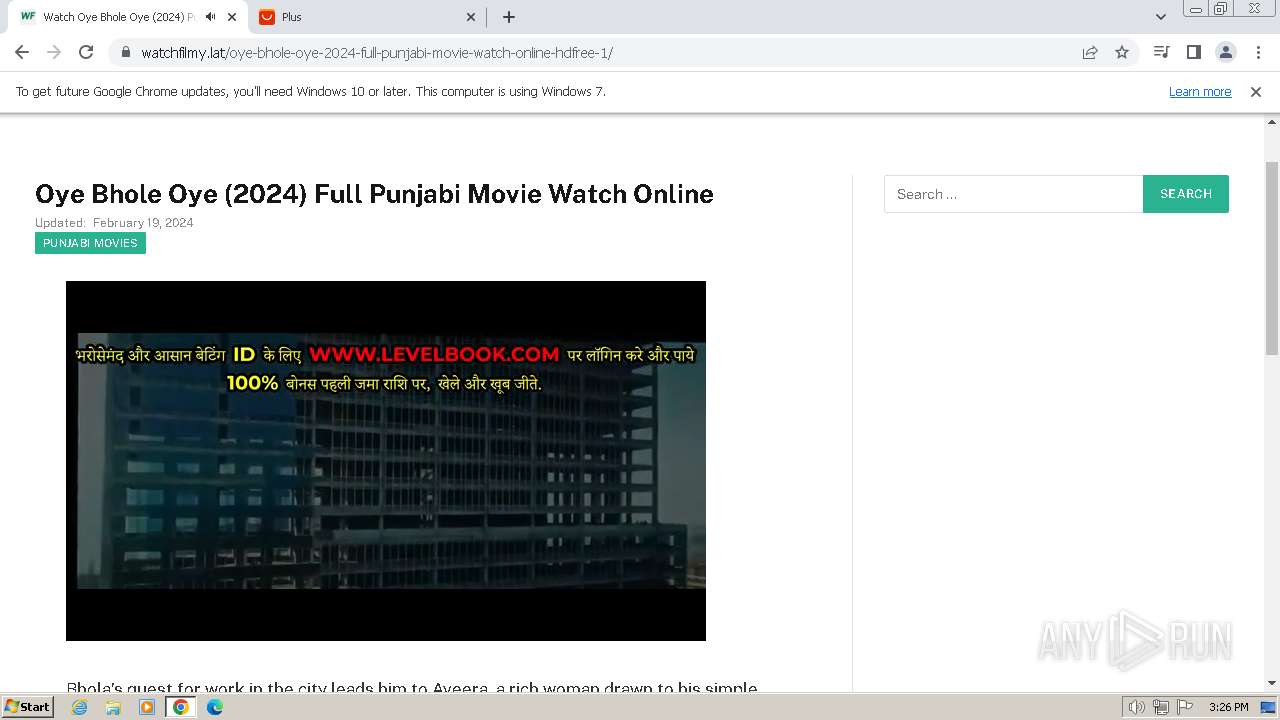Open Microsoft Edge from the taskbar
1280x720 pixels.
click(x=215, y=707)
